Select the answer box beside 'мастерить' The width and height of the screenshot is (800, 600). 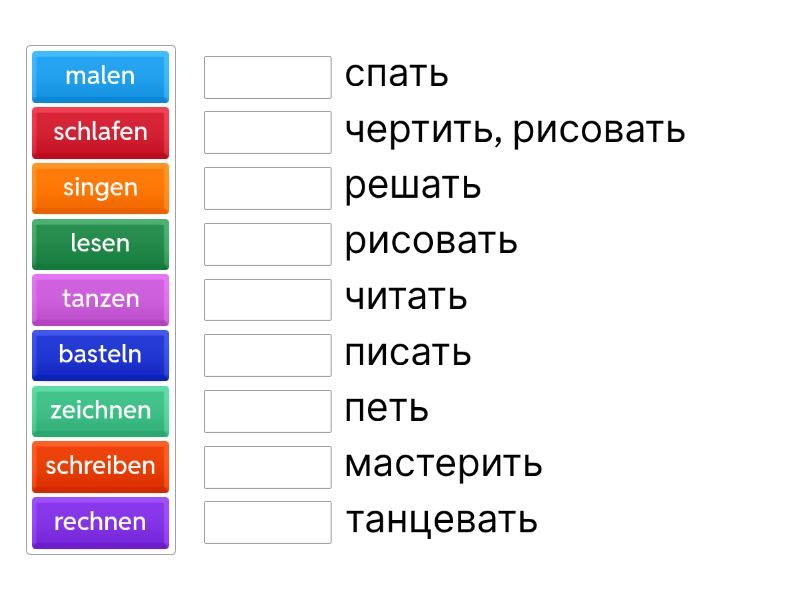[x=267, y=466]
